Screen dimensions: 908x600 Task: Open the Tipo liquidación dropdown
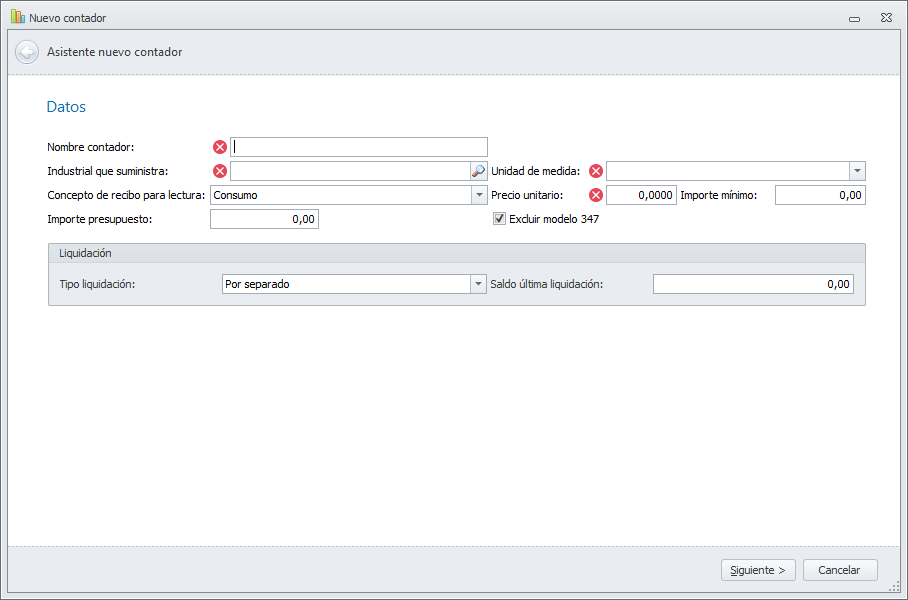tap(477, 284)
